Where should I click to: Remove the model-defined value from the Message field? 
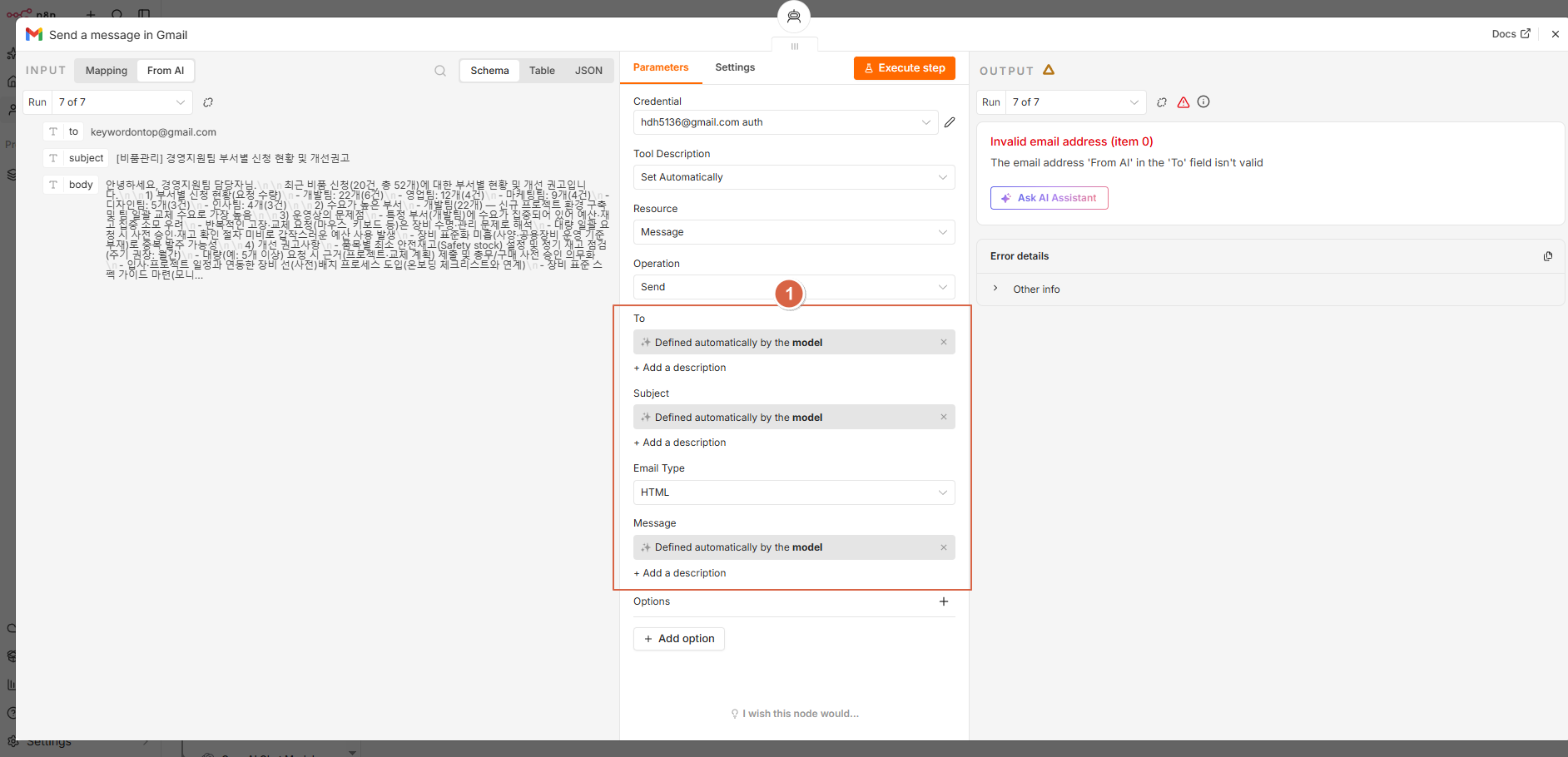click(x=944, y=547)
